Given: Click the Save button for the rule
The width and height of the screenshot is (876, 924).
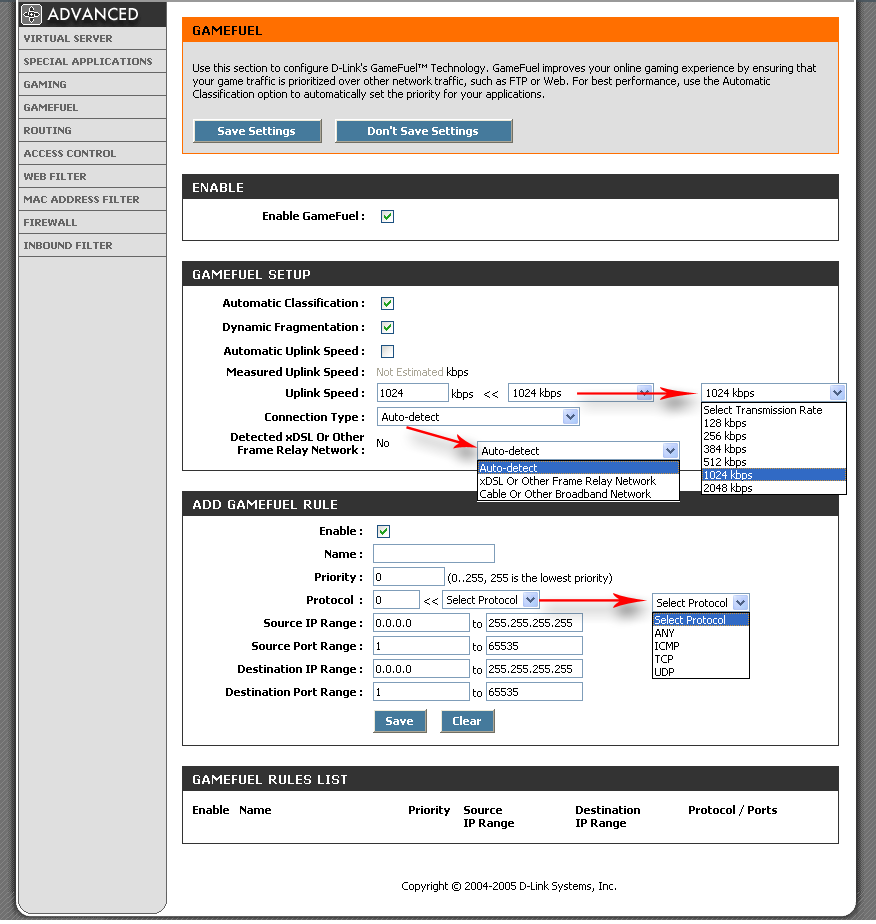Looking at the screenshot, I should coord(399,721).
